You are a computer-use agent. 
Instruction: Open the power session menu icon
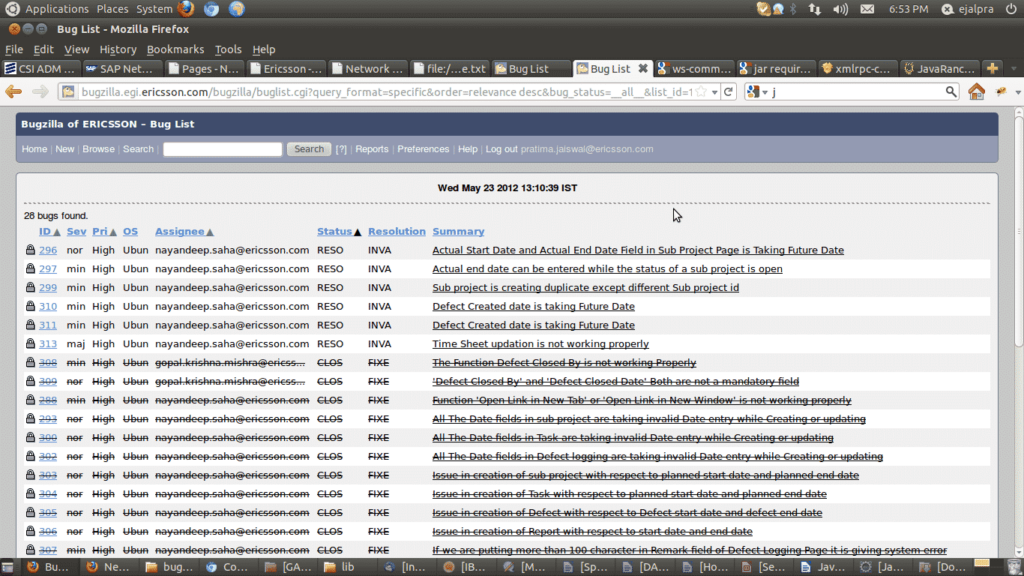tap(1011, 9)
